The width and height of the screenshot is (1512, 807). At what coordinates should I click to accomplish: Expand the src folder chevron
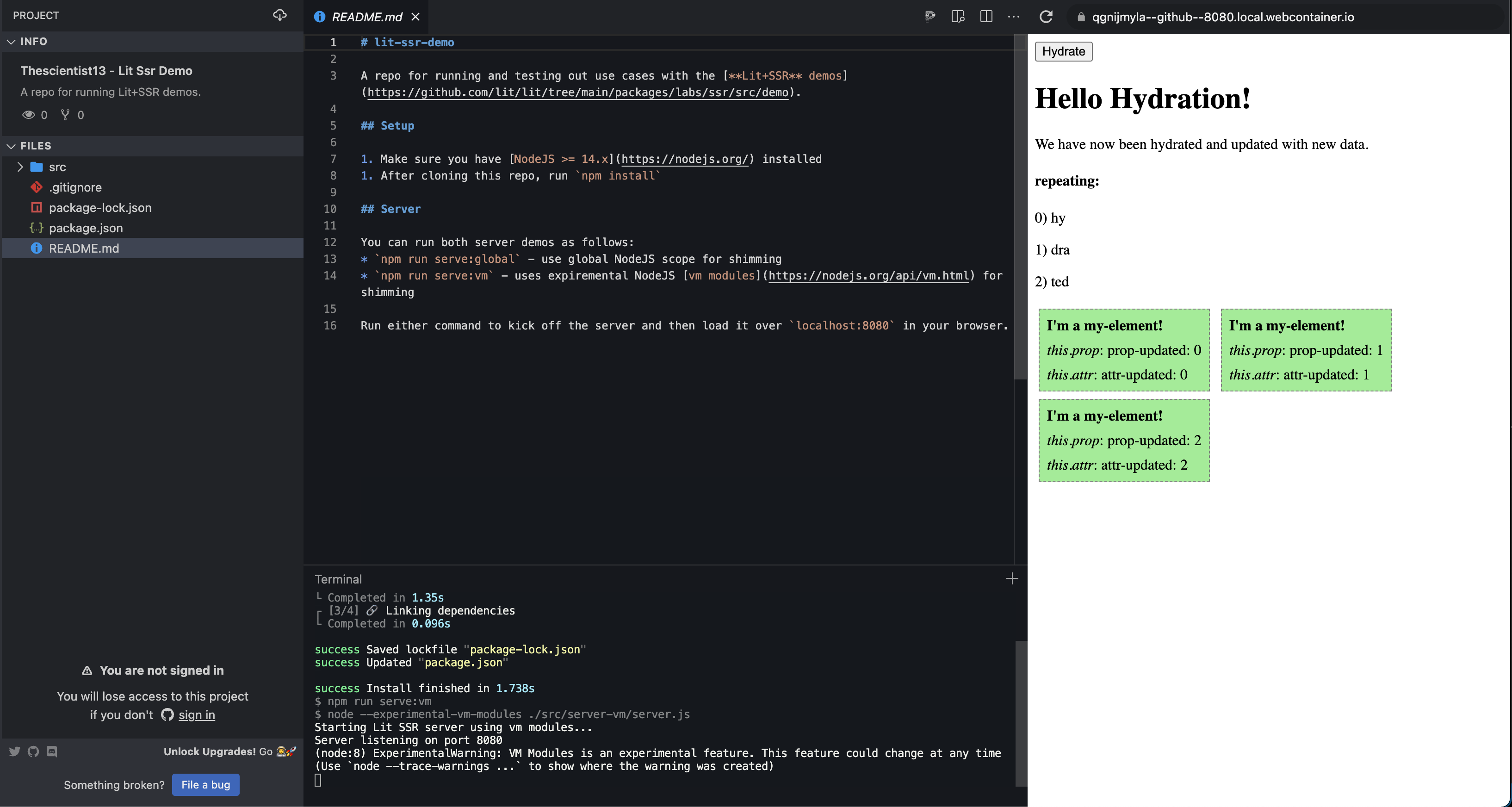tap(20, 167)
